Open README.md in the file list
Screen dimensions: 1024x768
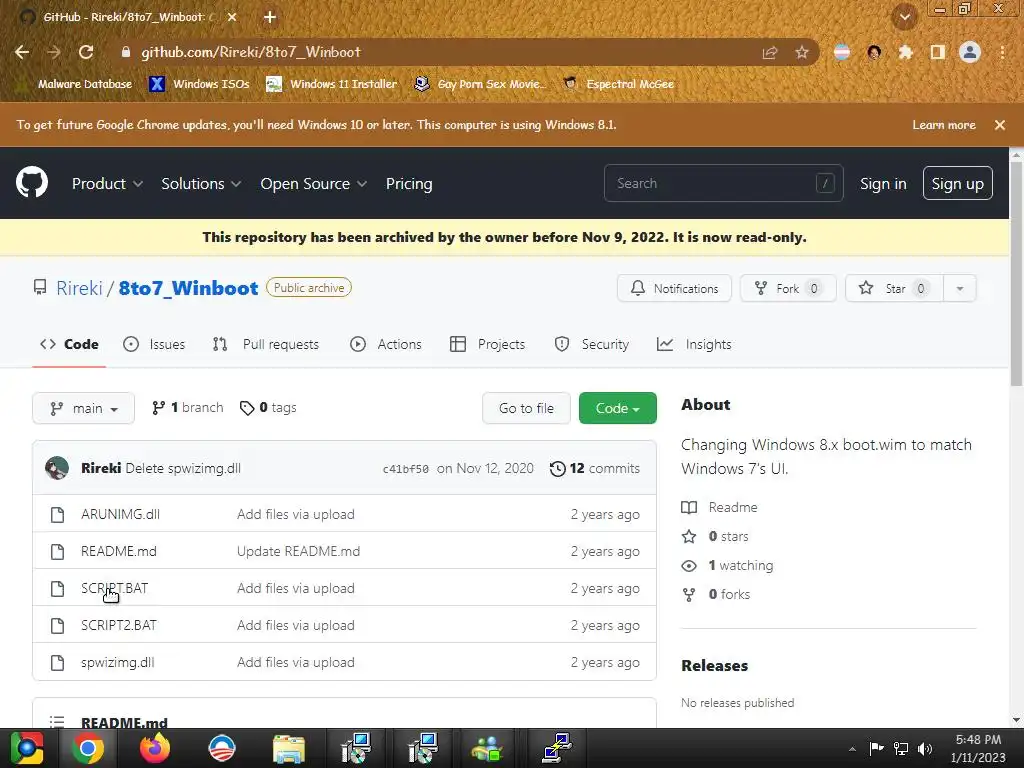pos(119,551)
